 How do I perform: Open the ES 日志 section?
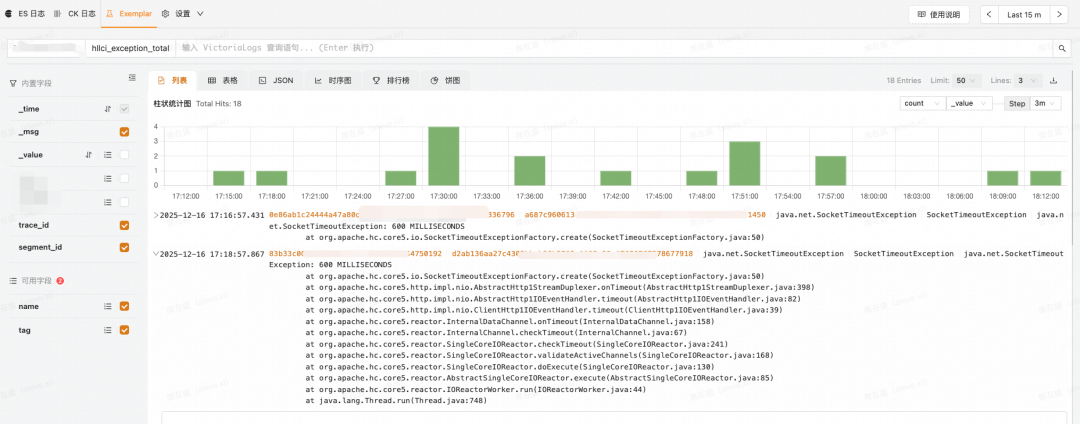click(x=25, y=14)
